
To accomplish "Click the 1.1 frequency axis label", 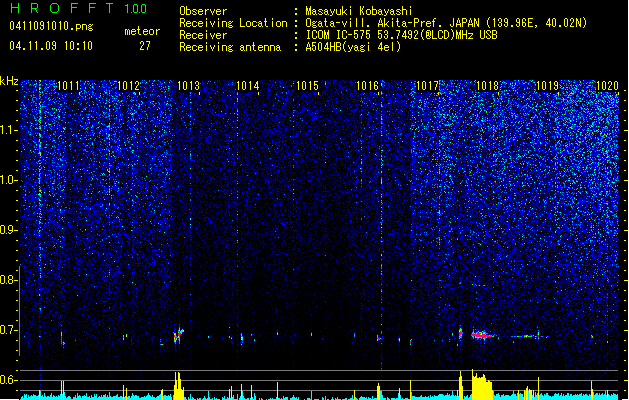I will coord(8,130).
